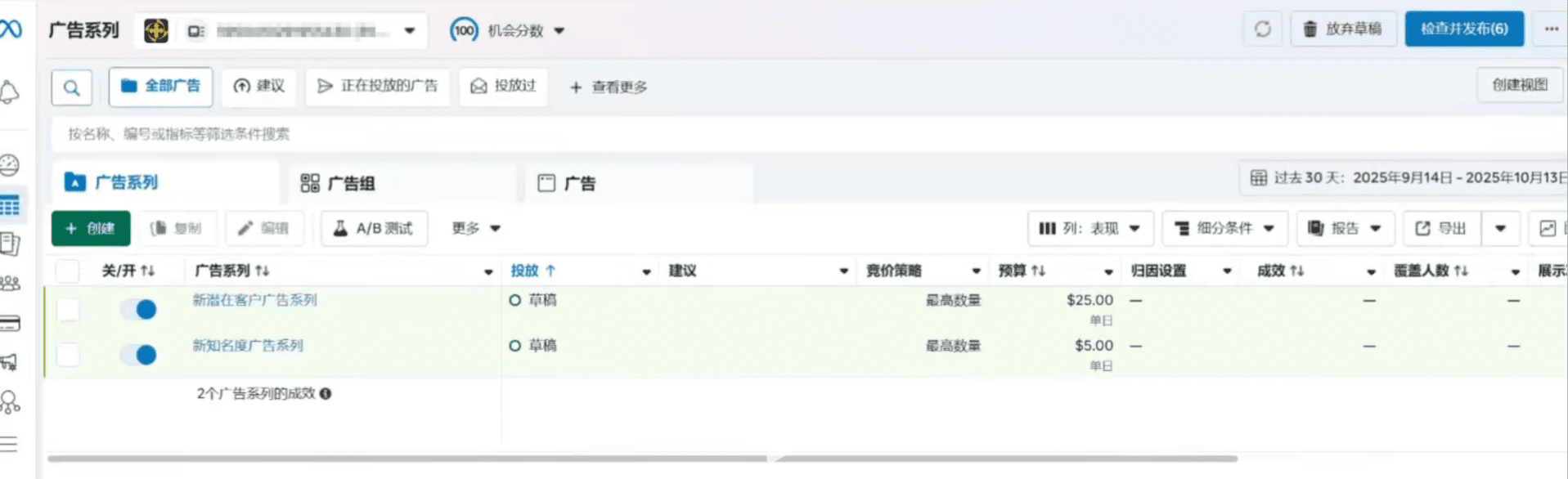Open the megaphone advertising icon in sidebar
The image size is (1568, 479).
coord(10,361)
